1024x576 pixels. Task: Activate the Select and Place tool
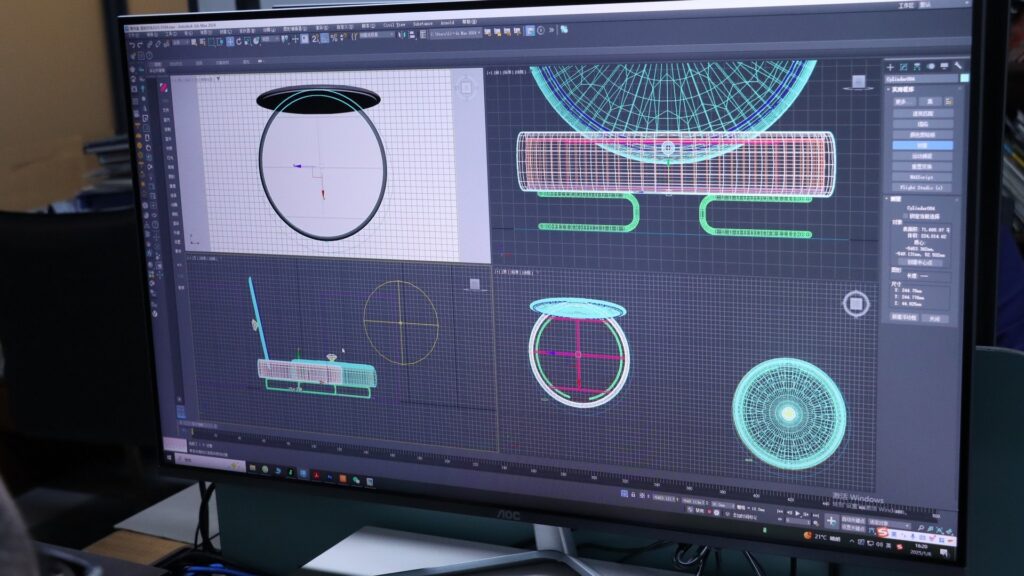[255, 40]
